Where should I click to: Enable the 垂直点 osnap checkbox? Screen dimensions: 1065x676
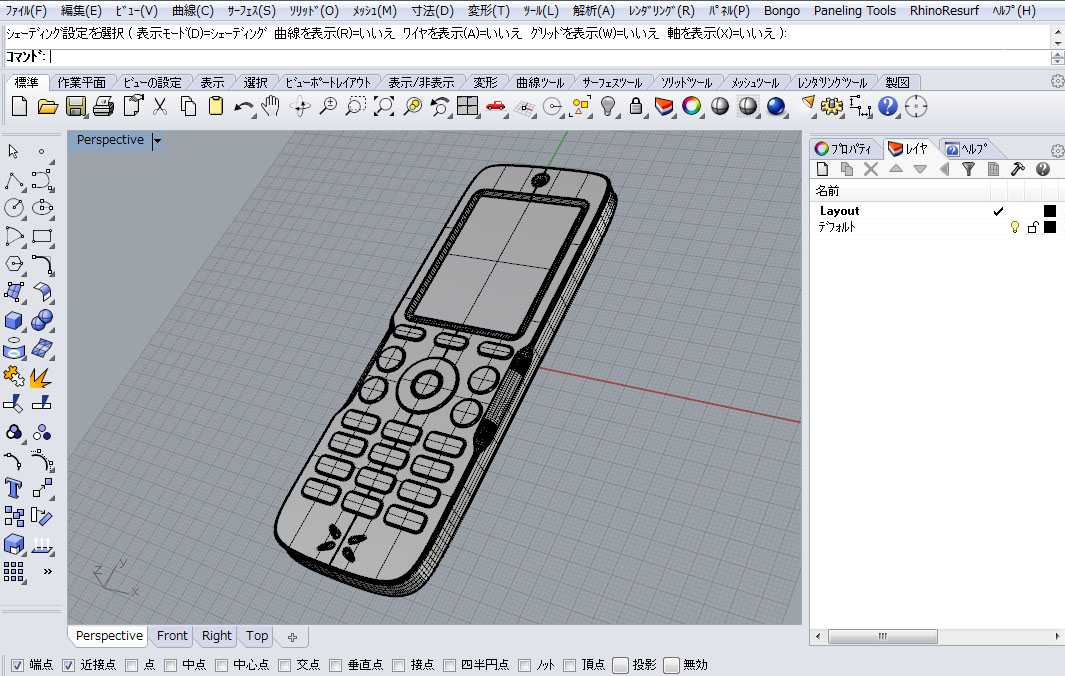pyautogui.click(x=336, y=665)
